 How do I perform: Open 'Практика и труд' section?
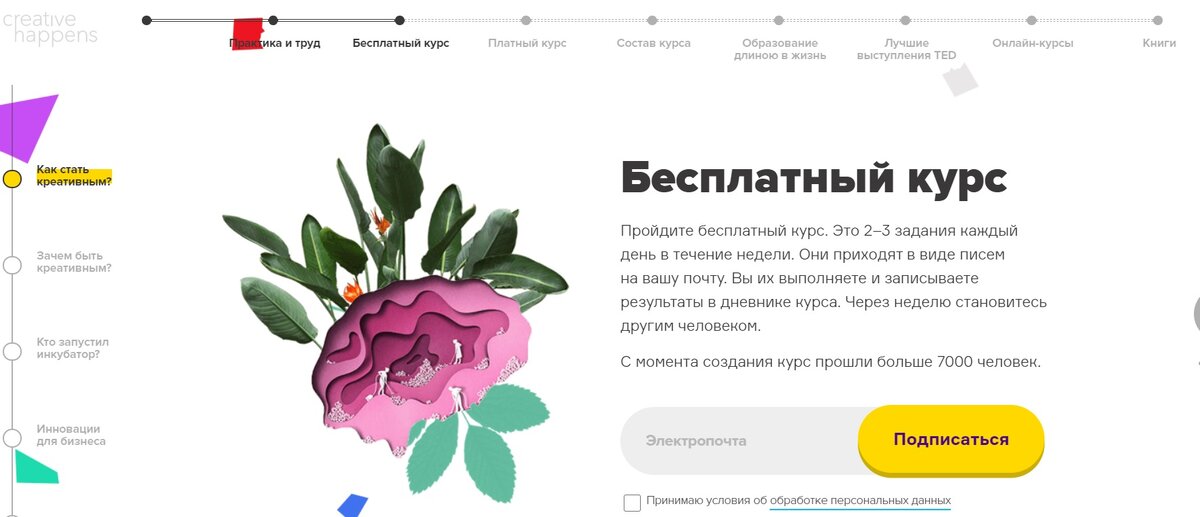(x=275, y=43)
